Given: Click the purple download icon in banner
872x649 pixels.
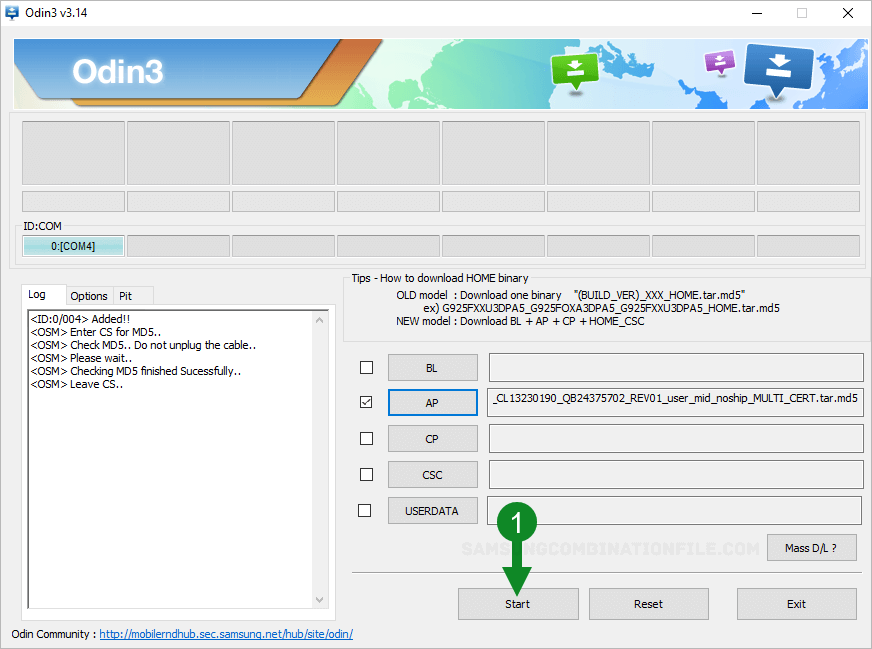Looking at the screenshot, I should point(720,61).
